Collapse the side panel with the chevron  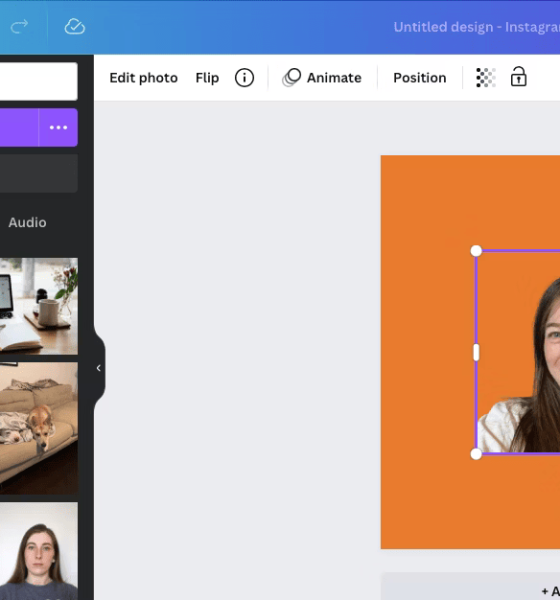tap(99, 368)
